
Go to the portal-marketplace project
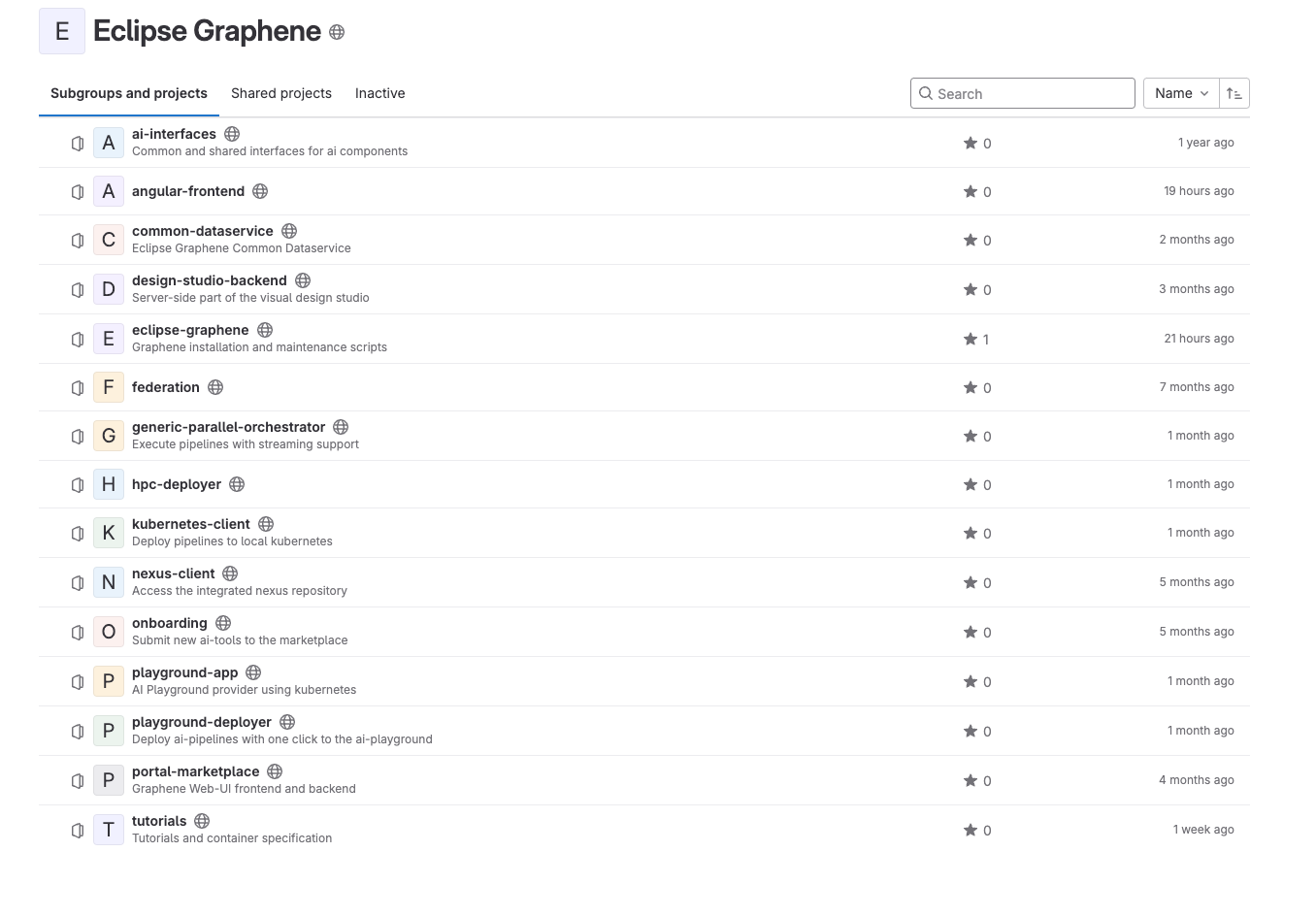(x=195, y=771)
